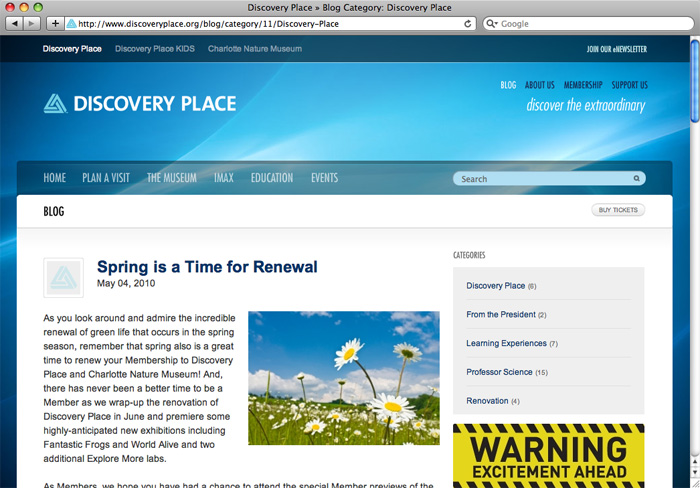Screen dimensions: 700x488
Task: Select Discovery Place top site tab
Action: pyautogui.click(x=72, y=49)
